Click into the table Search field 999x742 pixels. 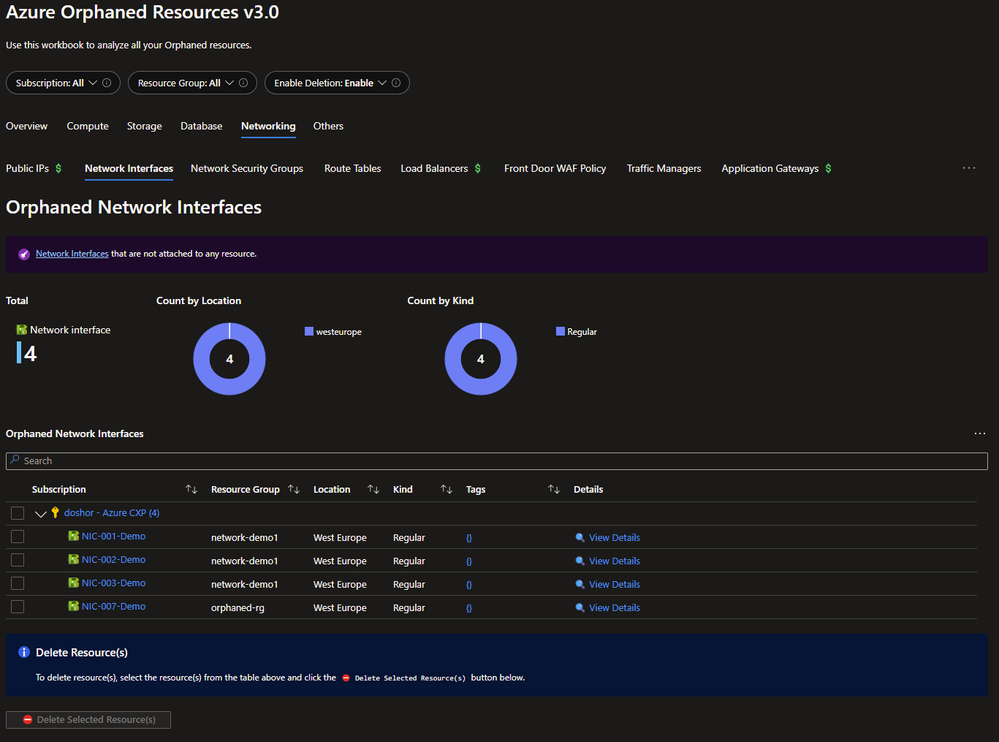click(497, 461)
